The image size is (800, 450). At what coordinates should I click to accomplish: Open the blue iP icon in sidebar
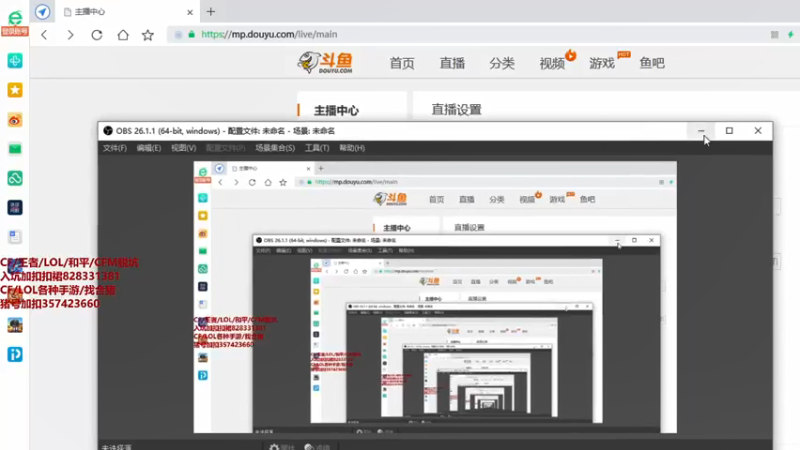(15, 355)
